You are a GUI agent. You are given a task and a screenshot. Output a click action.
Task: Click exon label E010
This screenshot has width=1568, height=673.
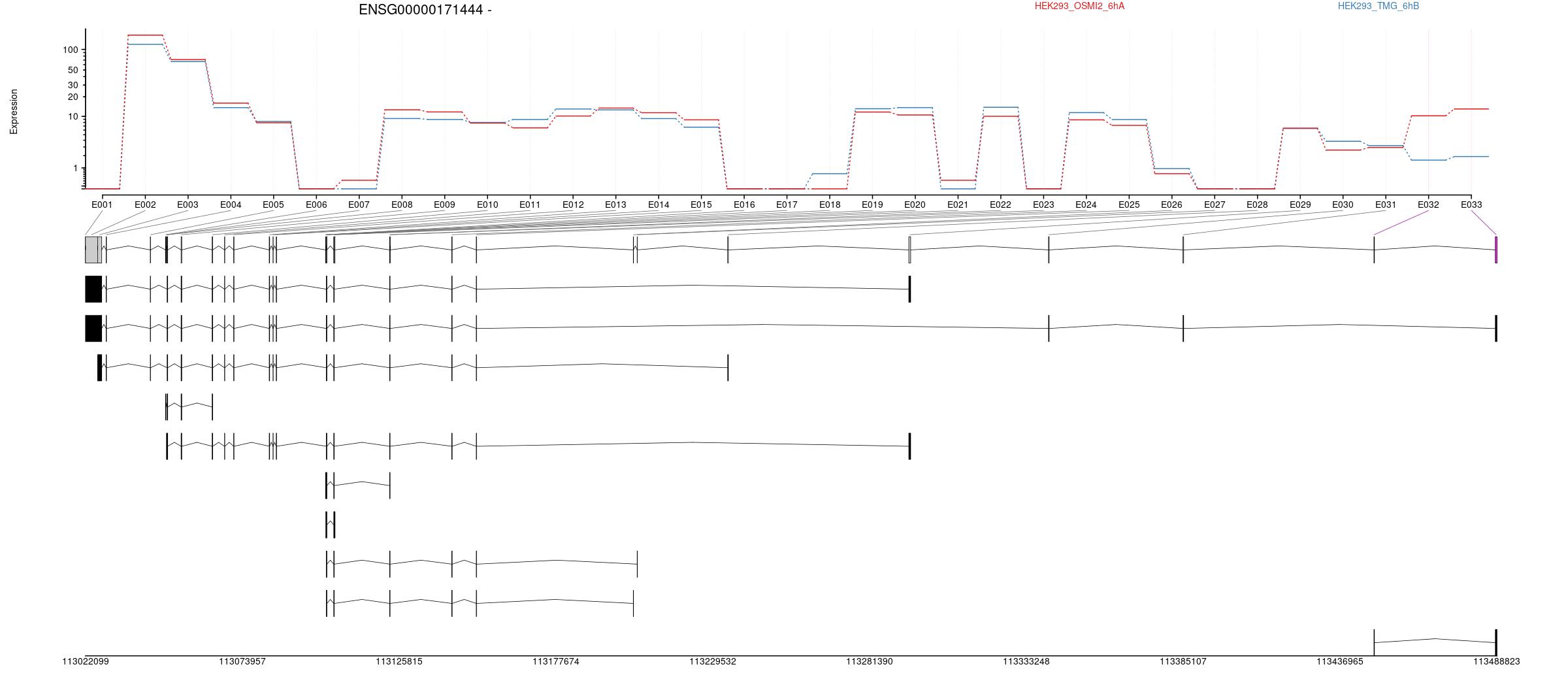pyautogui.click(x=487, y=205)
